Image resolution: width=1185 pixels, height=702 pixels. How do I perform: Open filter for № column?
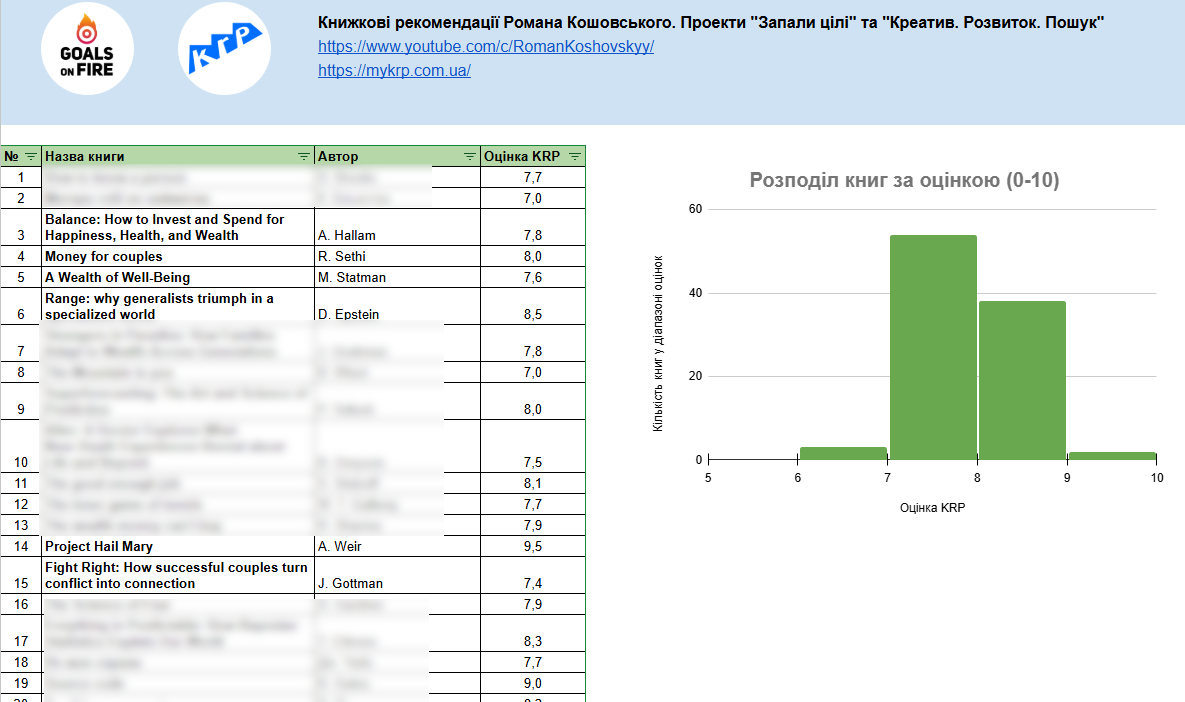click(31, 156)
